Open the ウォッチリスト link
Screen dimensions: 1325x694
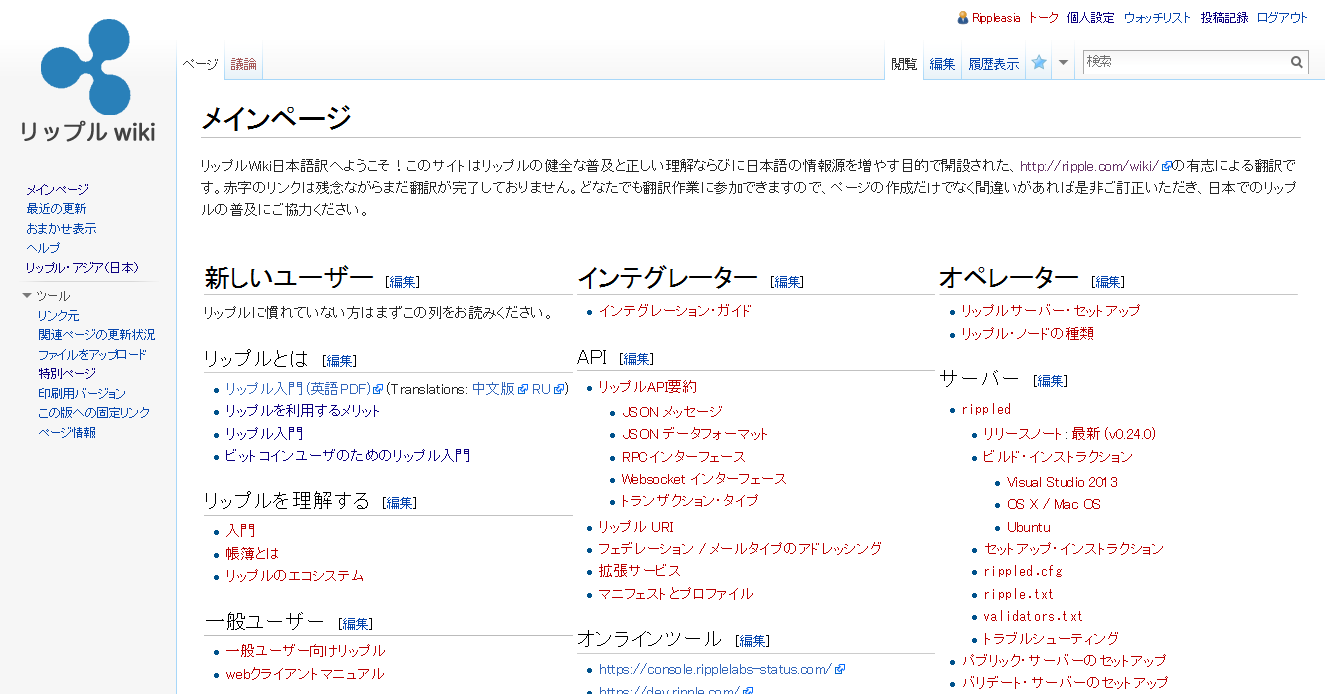(1157, 18)
